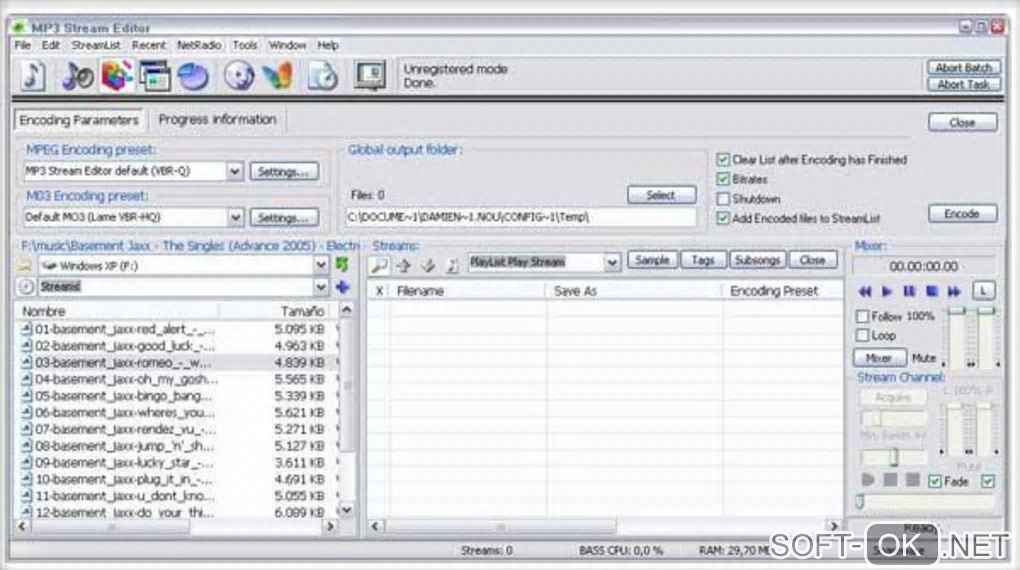Select the Encoding Parameters tab
Image resolution: width=1020 pixels, height=570 pixels.
79,120
